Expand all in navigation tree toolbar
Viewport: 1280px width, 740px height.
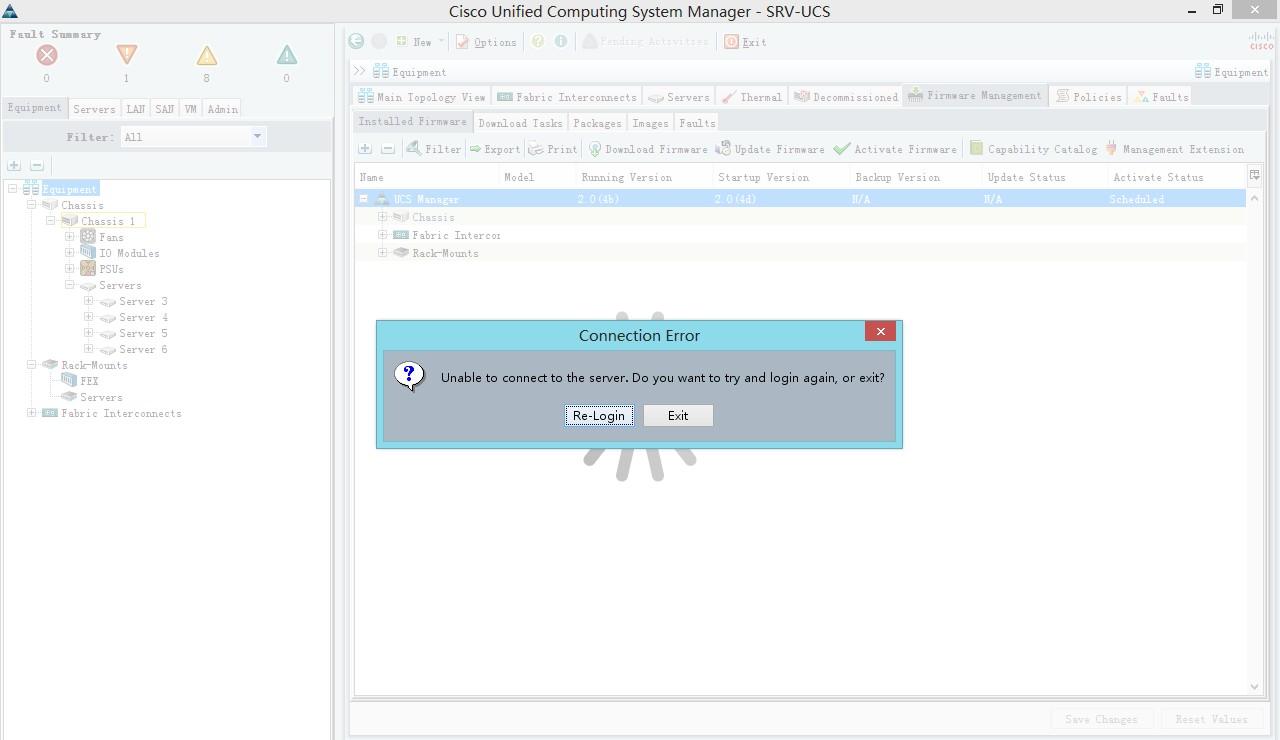pos(14,165)
